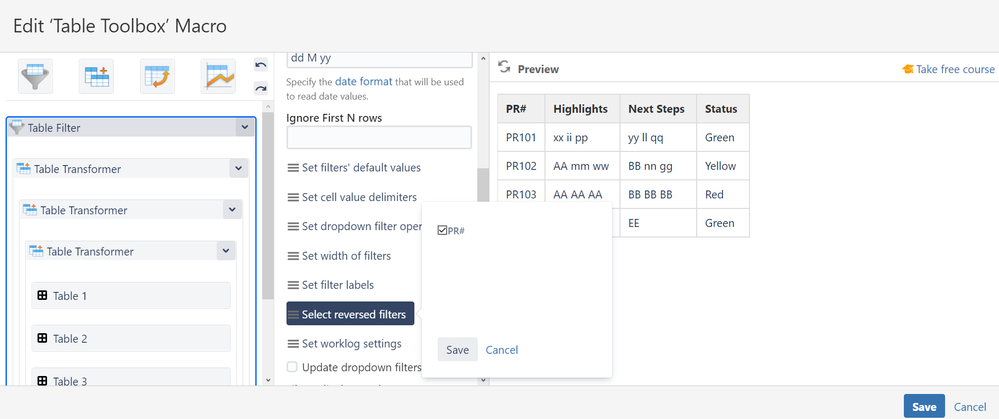Viewport: 999px width, 419px height.
Task: Click the Table 1 grid icon
Action: point(42,295)
